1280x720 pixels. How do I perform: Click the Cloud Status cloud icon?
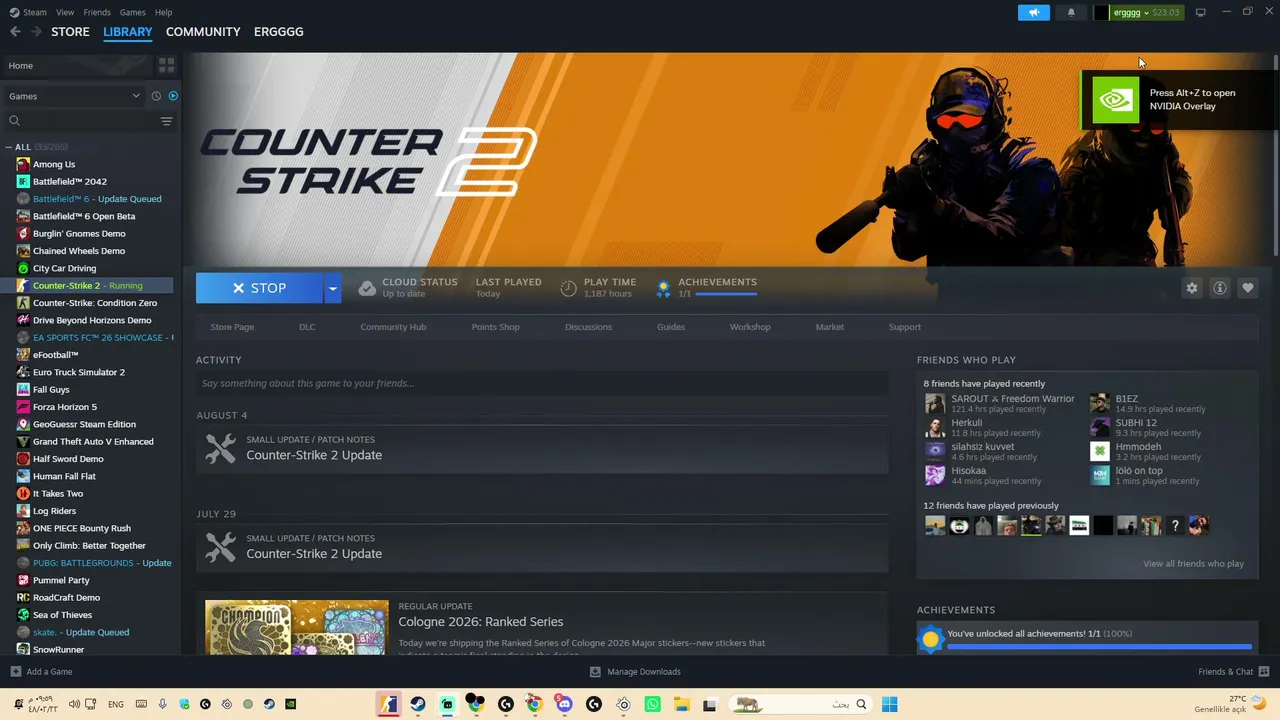[367, 288]
